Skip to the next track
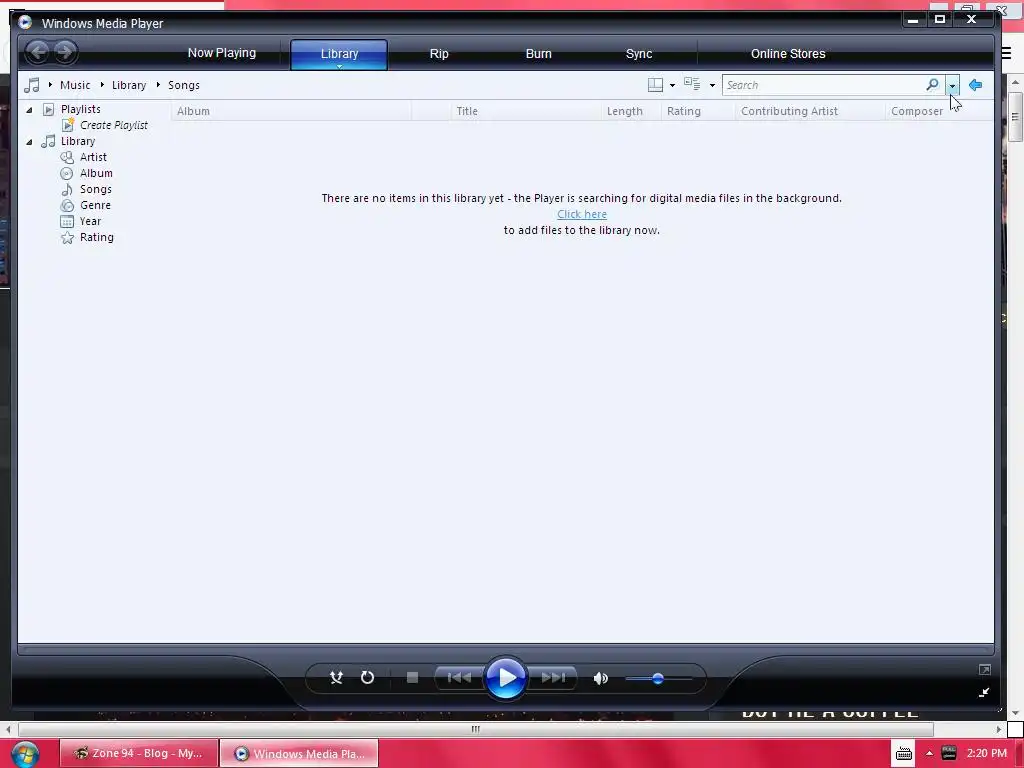This screenshot has width=1024, height=768. 553,678
